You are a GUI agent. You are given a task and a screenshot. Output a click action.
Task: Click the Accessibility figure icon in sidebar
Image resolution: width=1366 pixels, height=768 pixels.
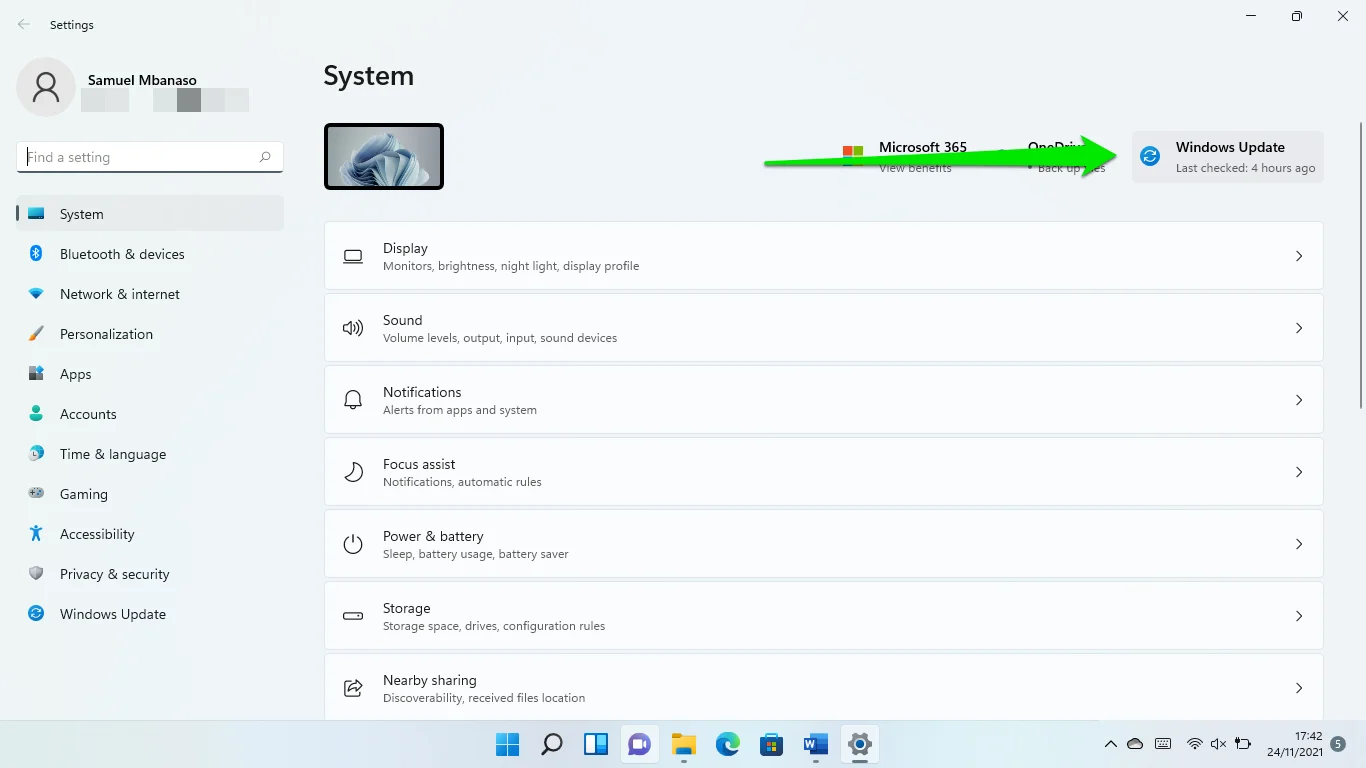pyautogui.click(x=36, y=533)
